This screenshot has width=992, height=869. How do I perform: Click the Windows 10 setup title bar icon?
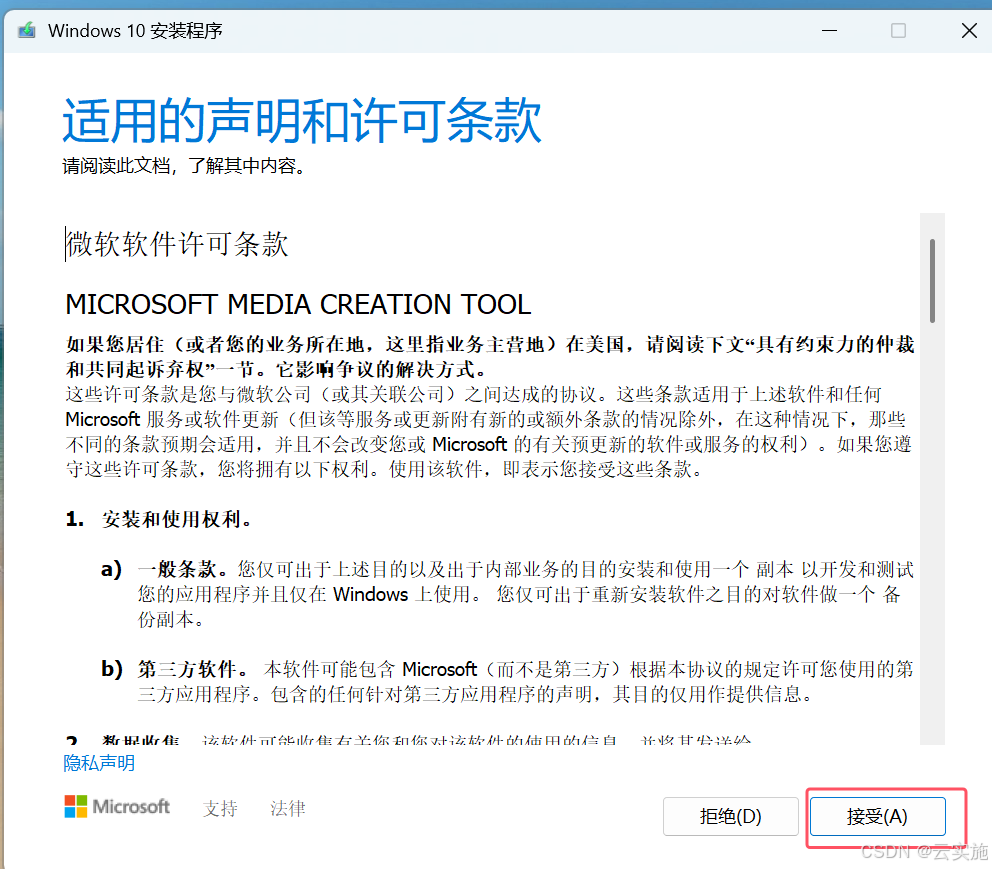point(27,30)
